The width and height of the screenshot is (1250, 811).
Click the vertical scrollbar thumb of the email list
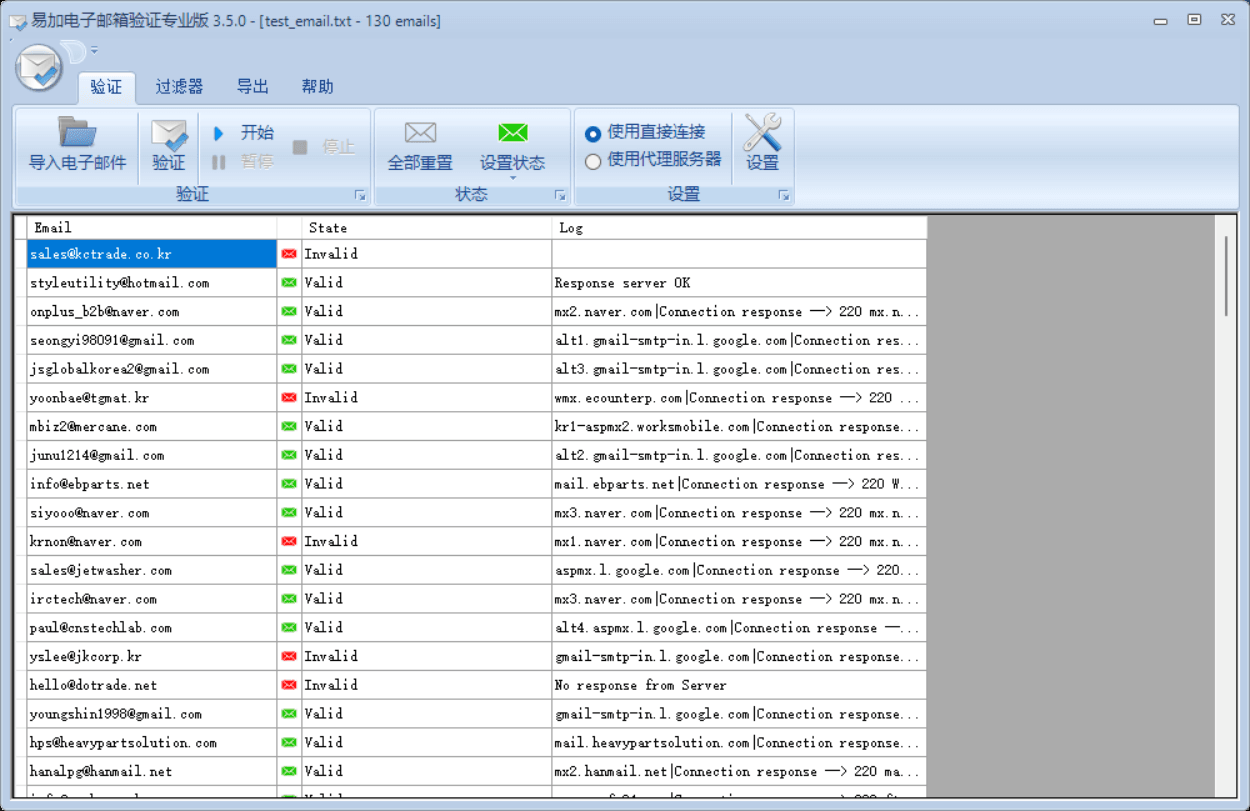1226,277
